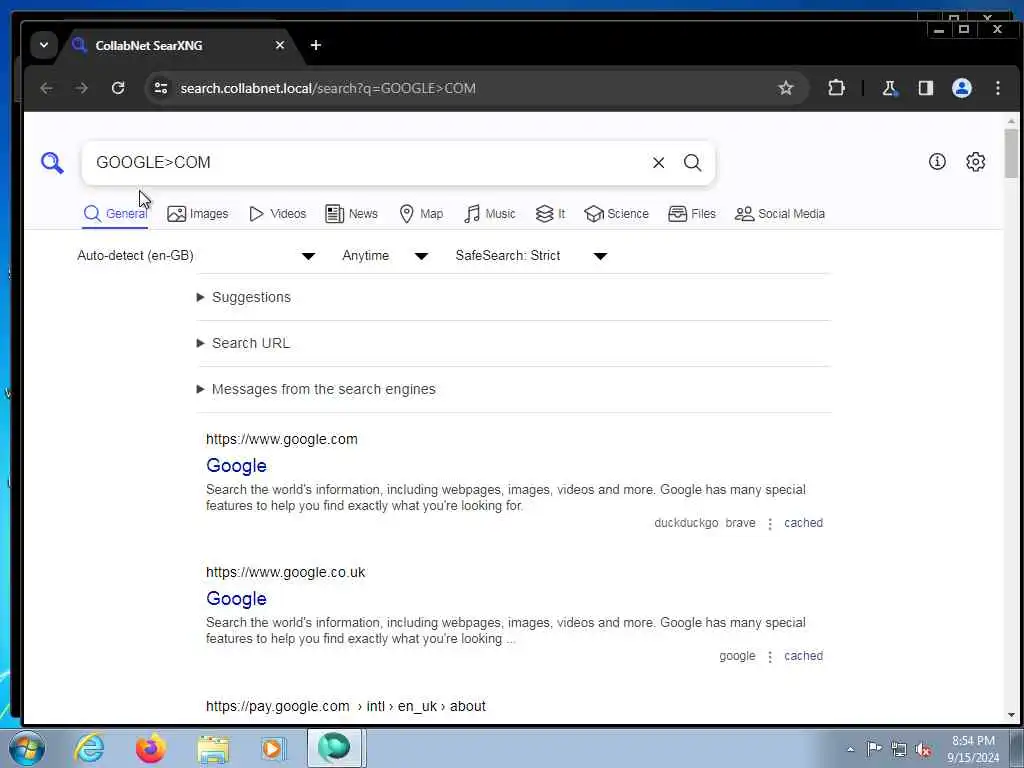The width and height of the screenshot is (1024, 768).
Task: Select the General search tab
Action: [x=115, y=214]
